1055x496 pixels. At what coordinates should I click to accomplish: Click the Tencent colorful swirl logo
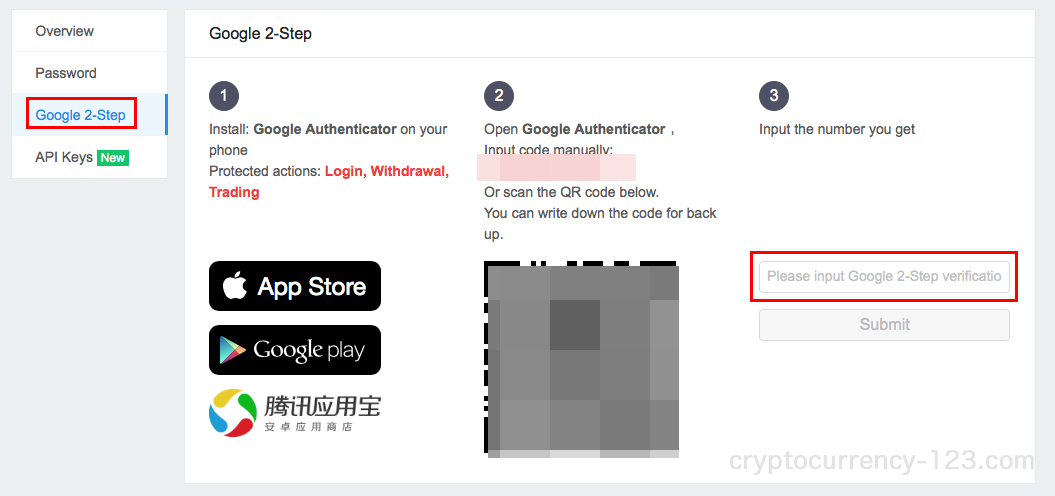[232, 413]
